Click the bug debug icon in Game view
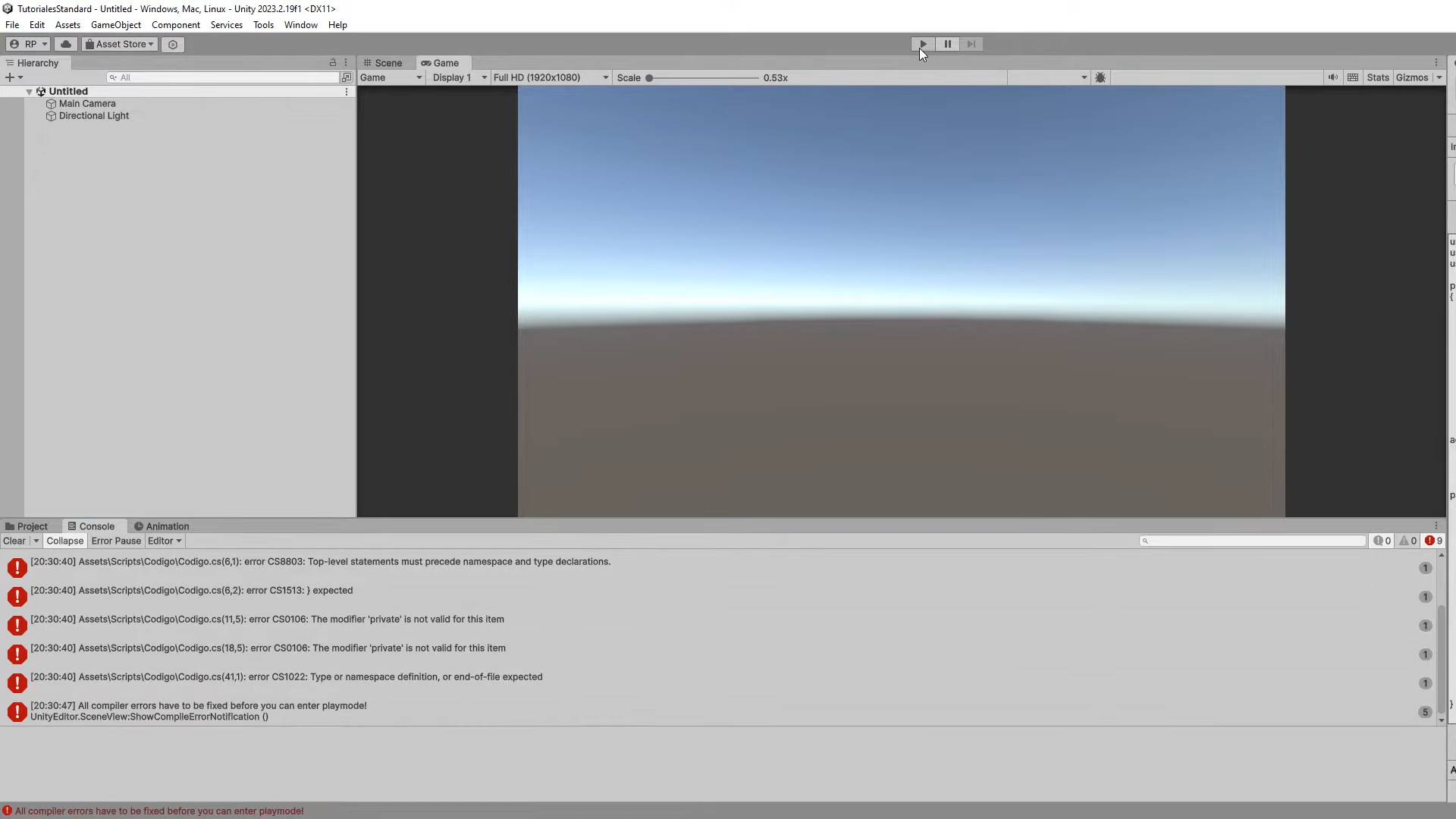The width and height of the screenshot is (1456, 819). 1100,77
